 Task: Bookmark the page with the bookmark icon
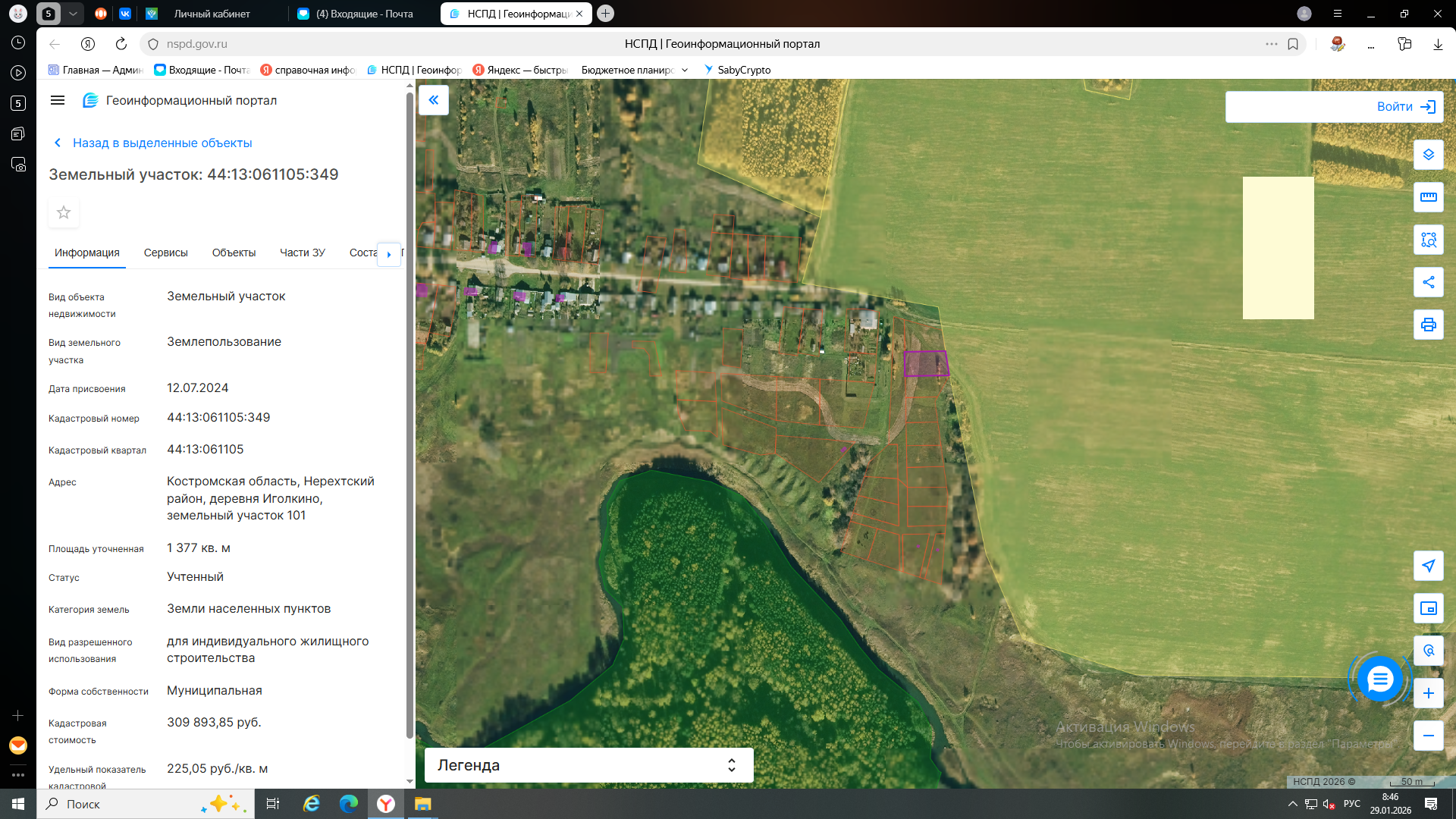click(1293, 44)
